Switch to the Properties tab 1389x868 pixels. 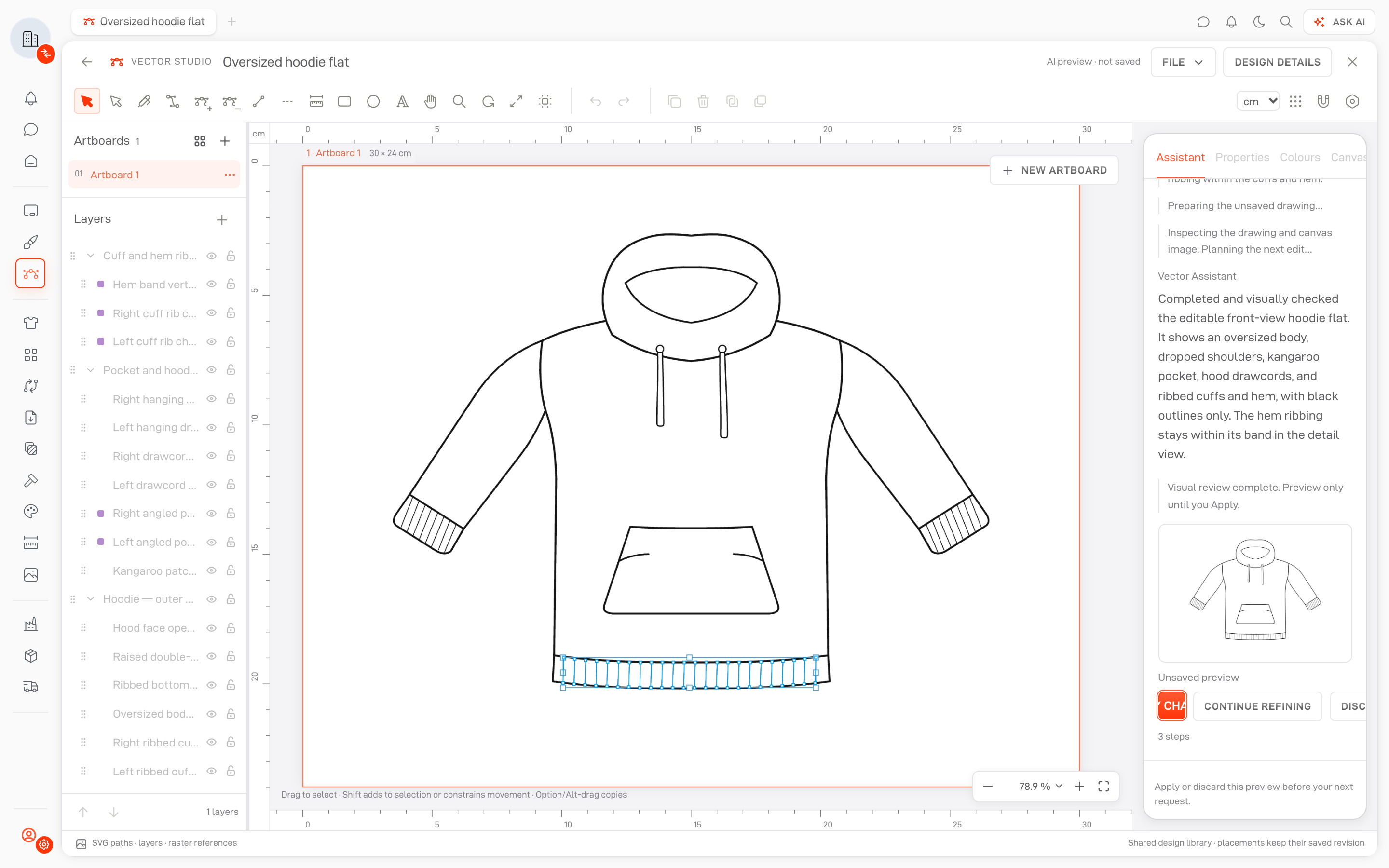(x=1242, y=157)
